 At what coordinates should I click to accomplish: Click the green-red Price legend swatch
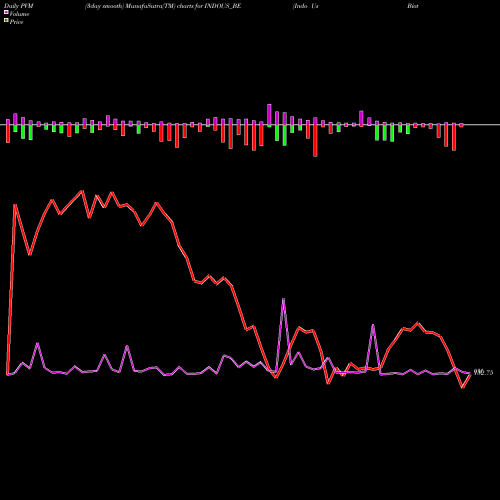(6, 21)
